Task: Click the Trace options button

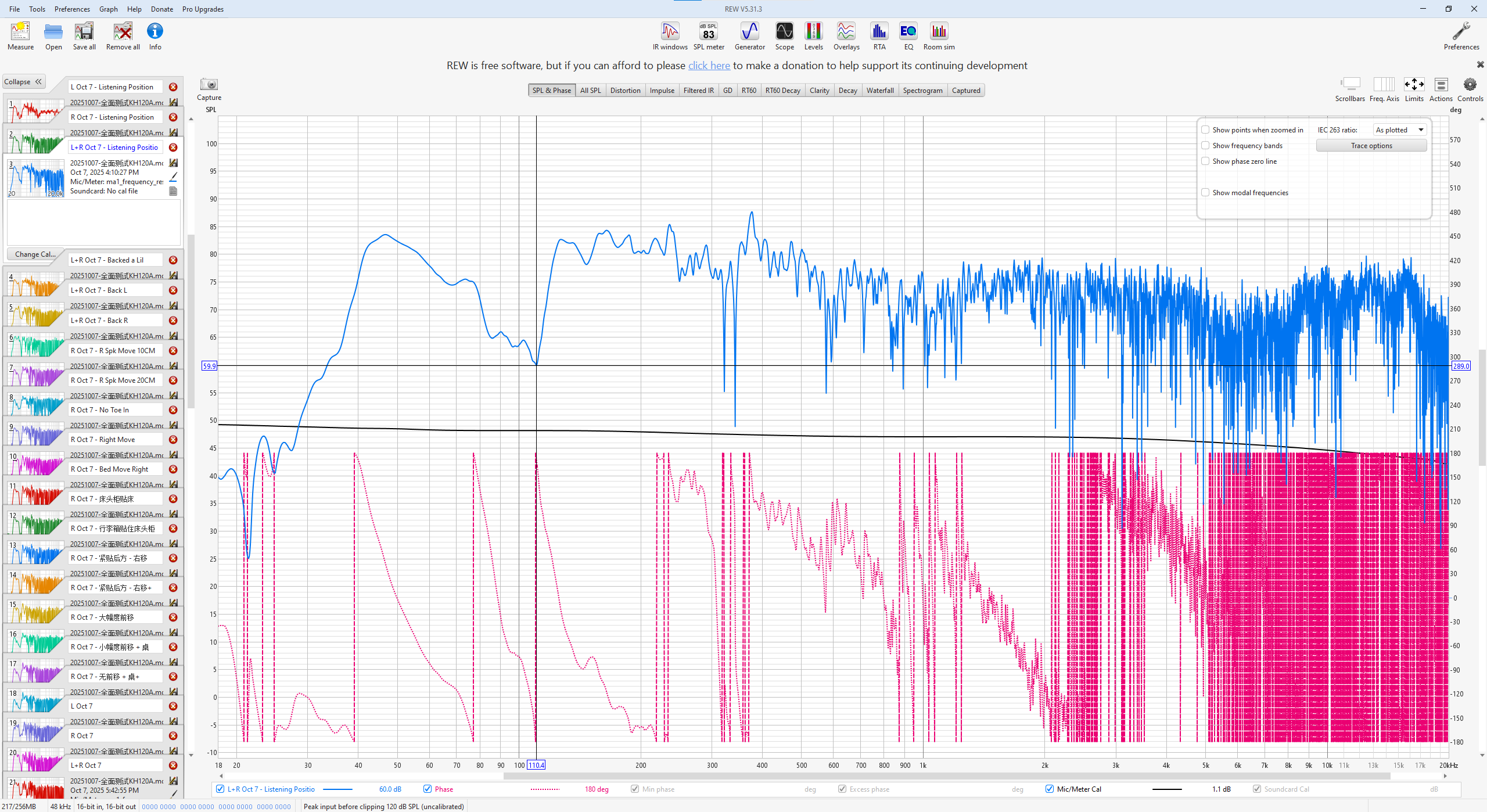Action: click(x=1371, y=146)
